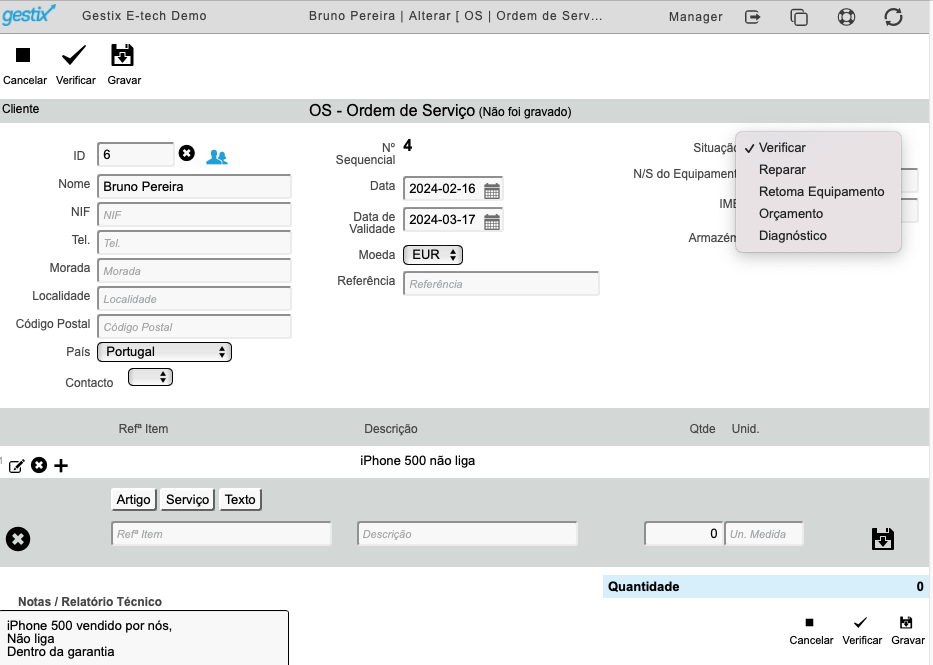Select Verificar in Situação list
This screenshot has width=933, height=665.
point(818,148)
